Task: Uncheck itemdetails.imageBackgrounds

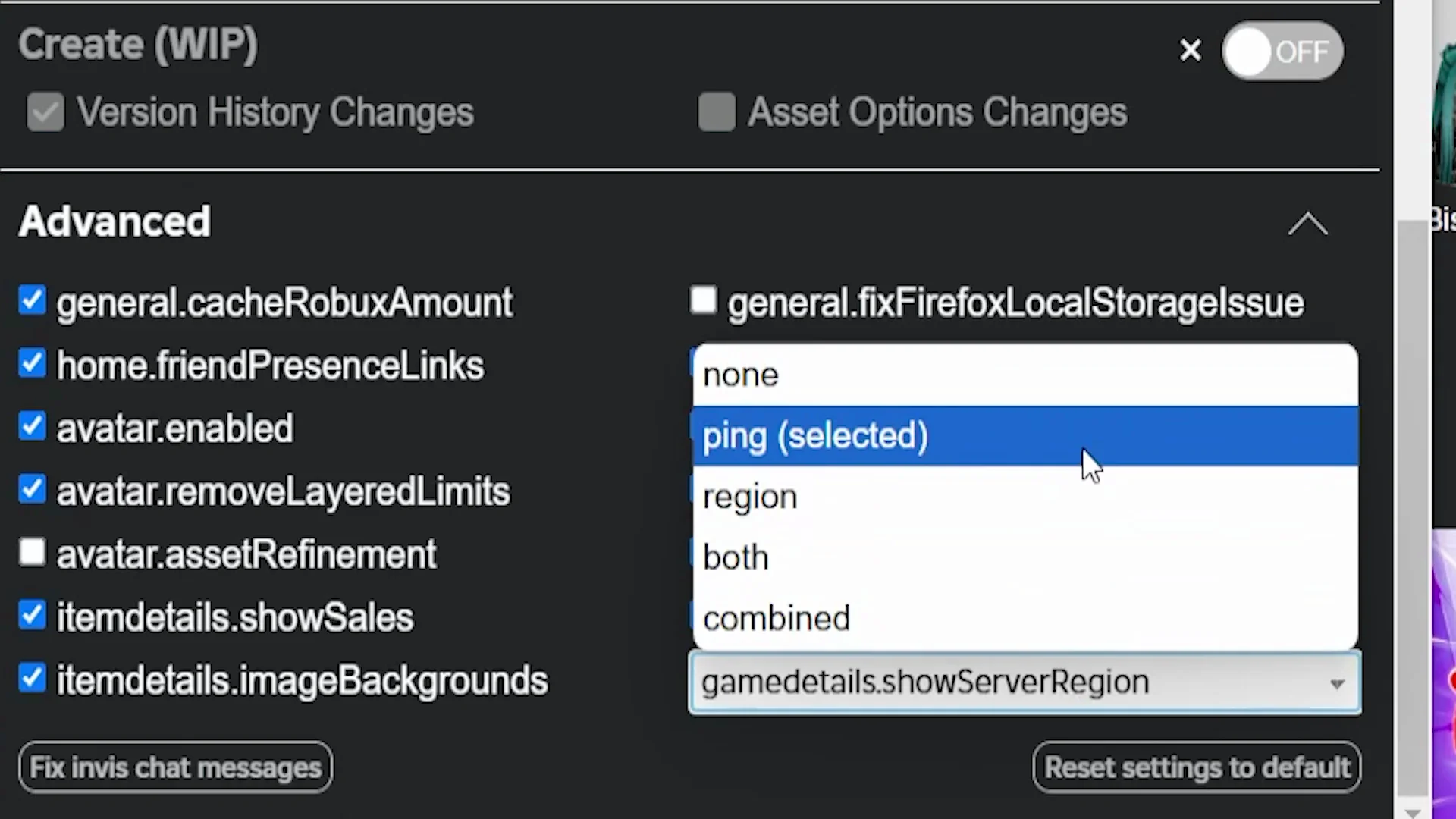Action: pyautogui.click(x=32, y=679)
